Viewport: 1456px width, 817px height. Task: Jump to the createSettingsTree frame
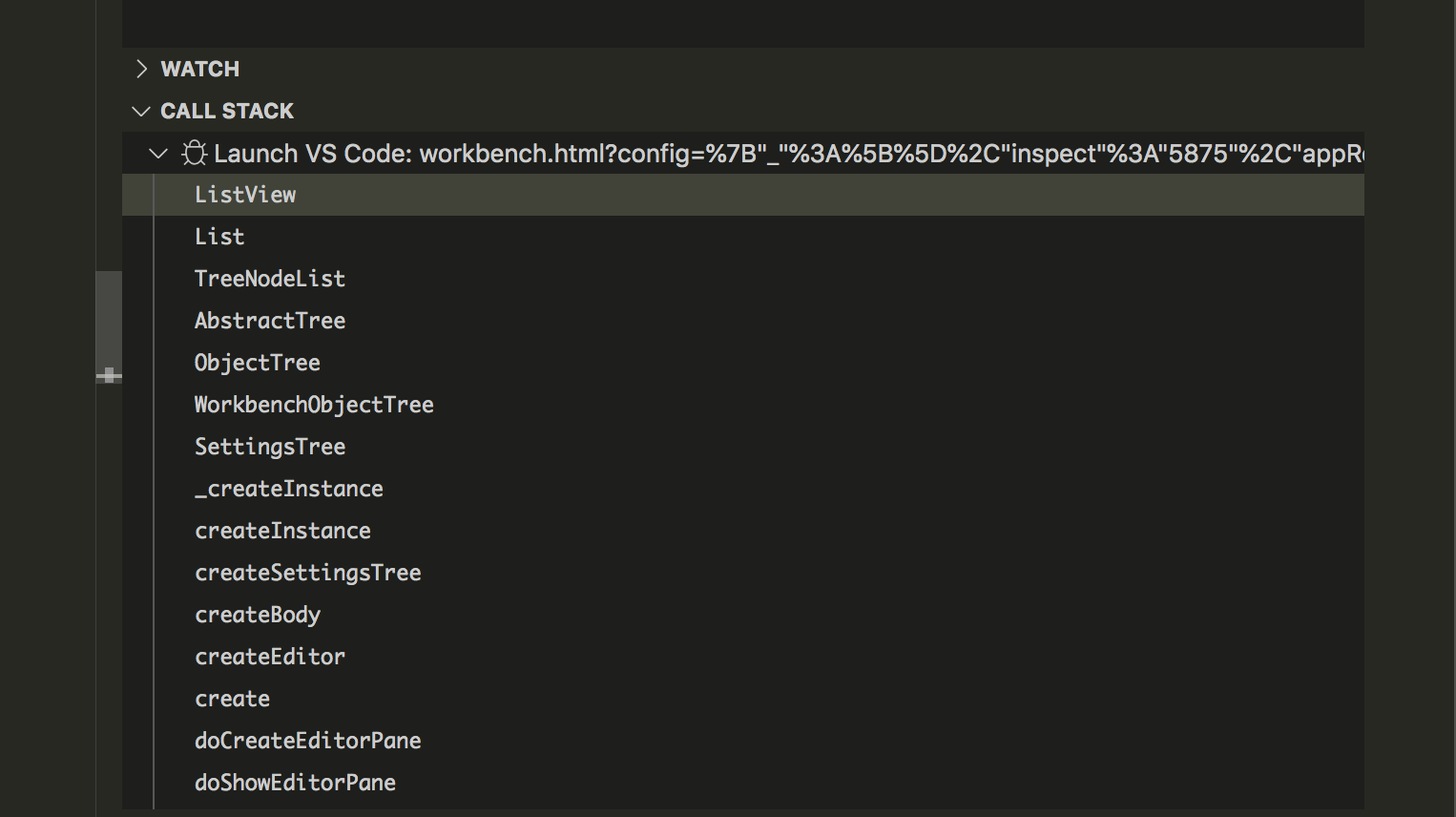pos(307,572)
